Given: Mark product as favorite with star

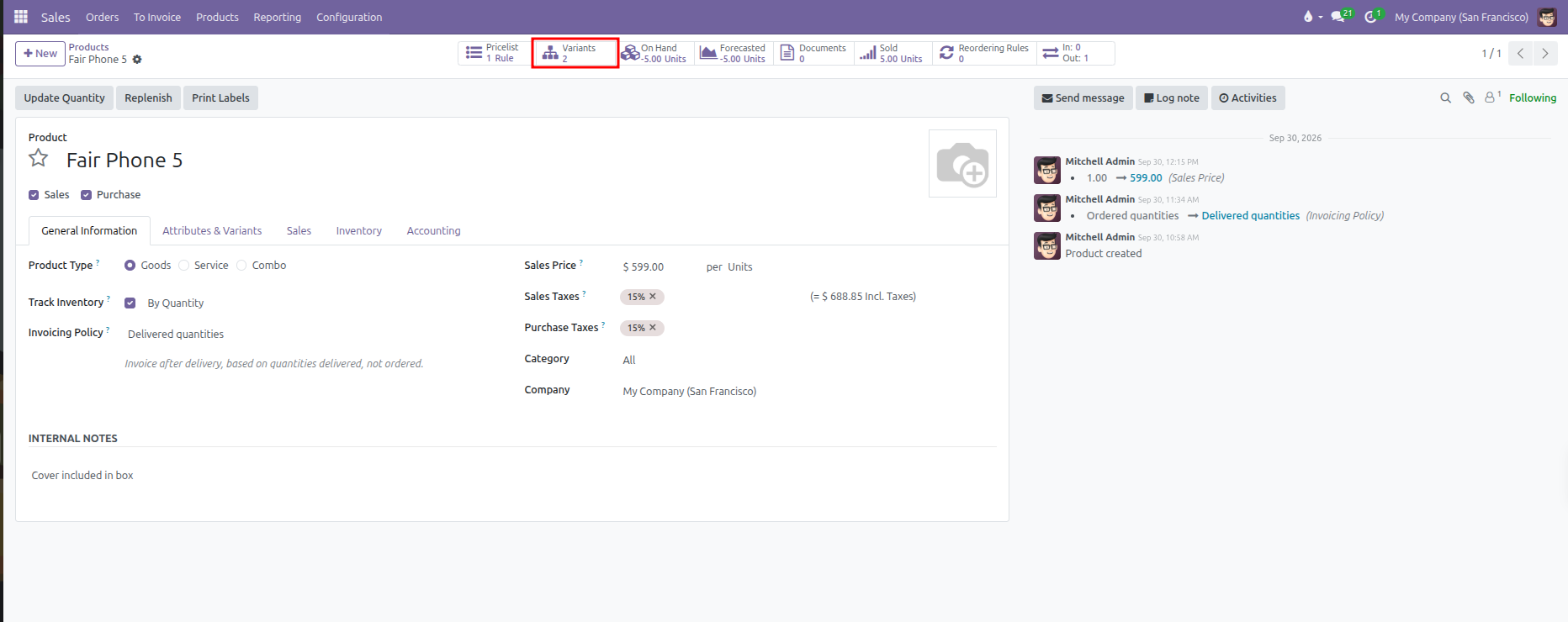Looking at the screenshot, I should pyautogui.click(x=39, y=158).
